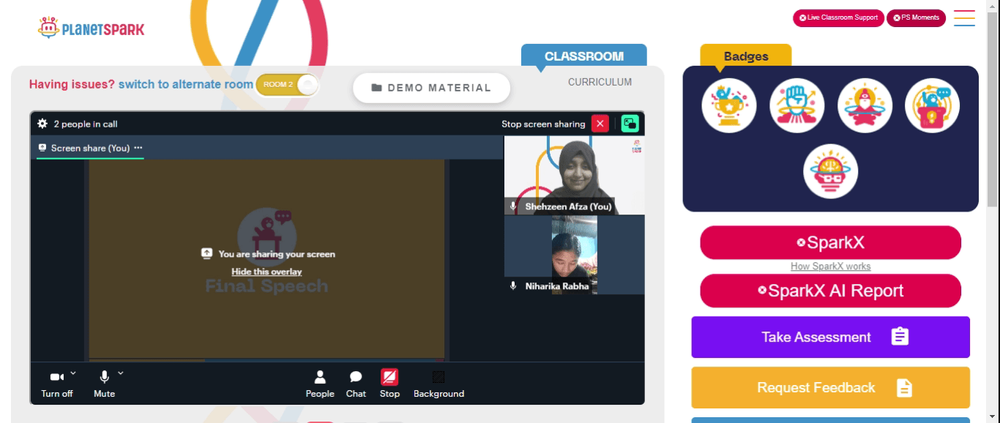Click the "Stop screen sharing" label

(x=543, y=124)
